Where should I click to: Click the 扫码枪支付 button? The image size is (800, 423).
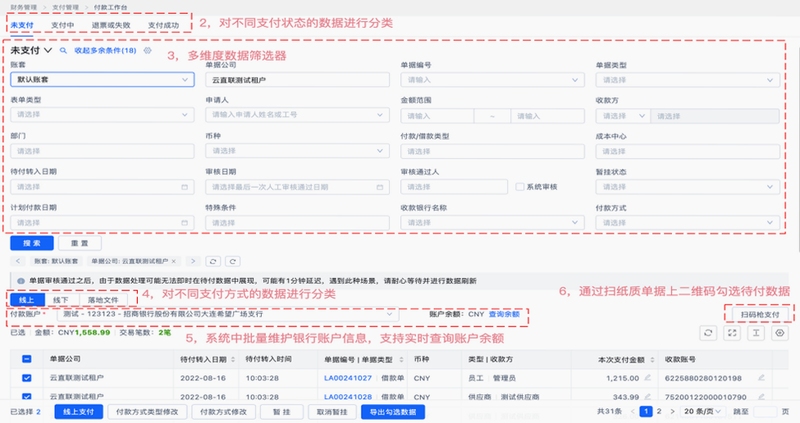[x=760, y=314]
